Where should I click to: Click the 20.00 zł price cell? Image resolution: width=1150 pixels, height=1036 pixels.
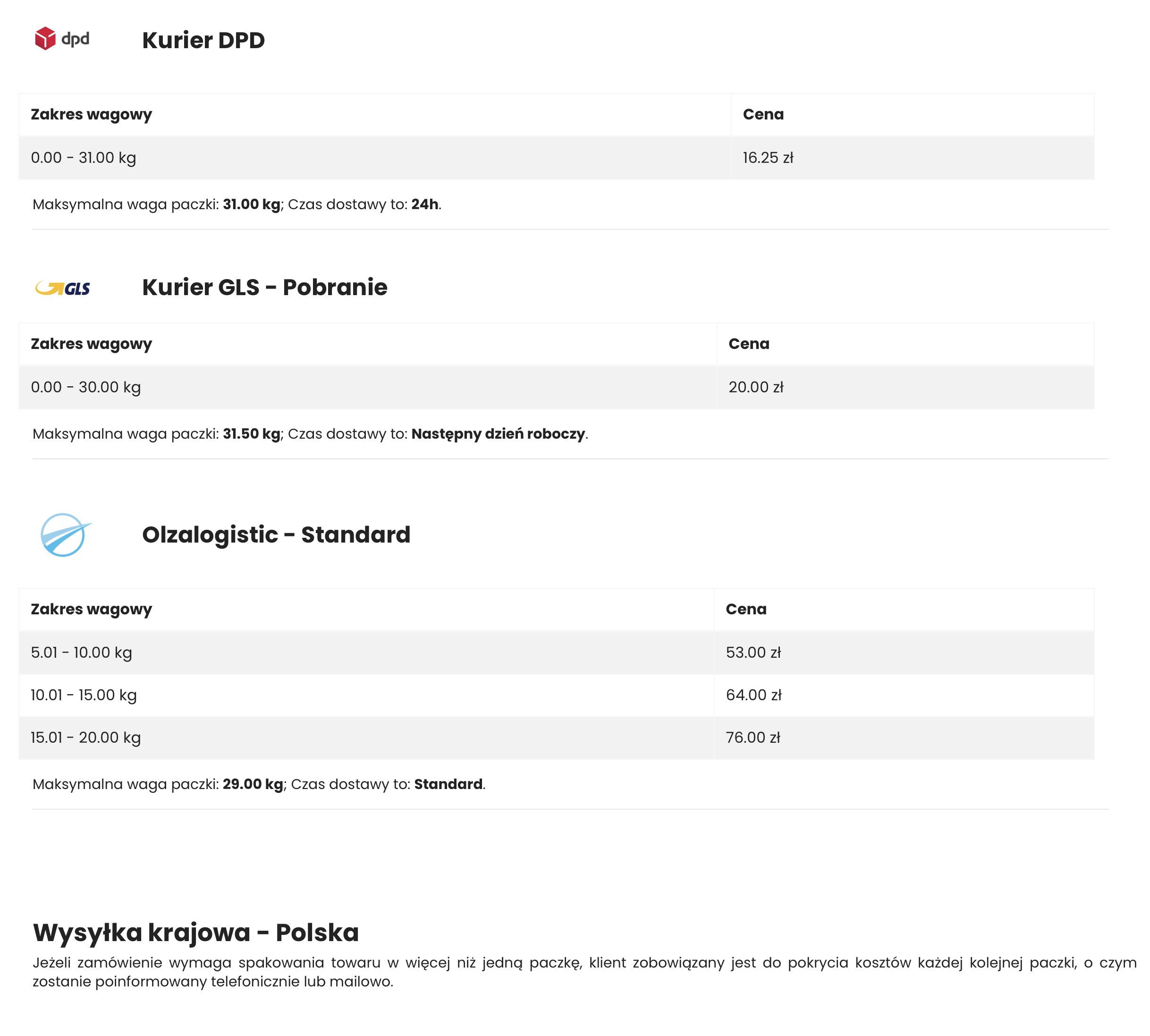tap(905, 387)
